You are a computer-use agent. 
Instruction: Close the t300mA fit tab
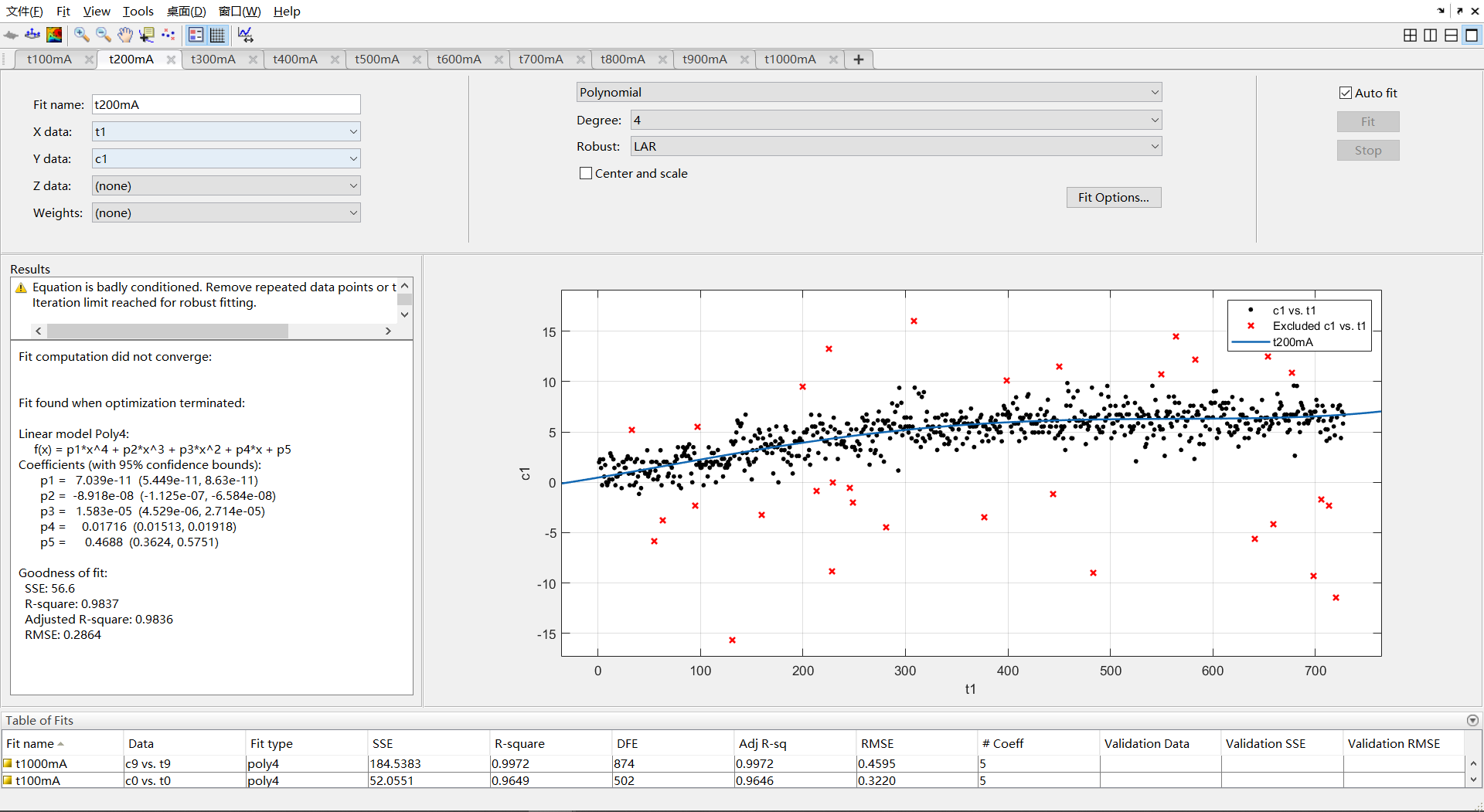253,59
